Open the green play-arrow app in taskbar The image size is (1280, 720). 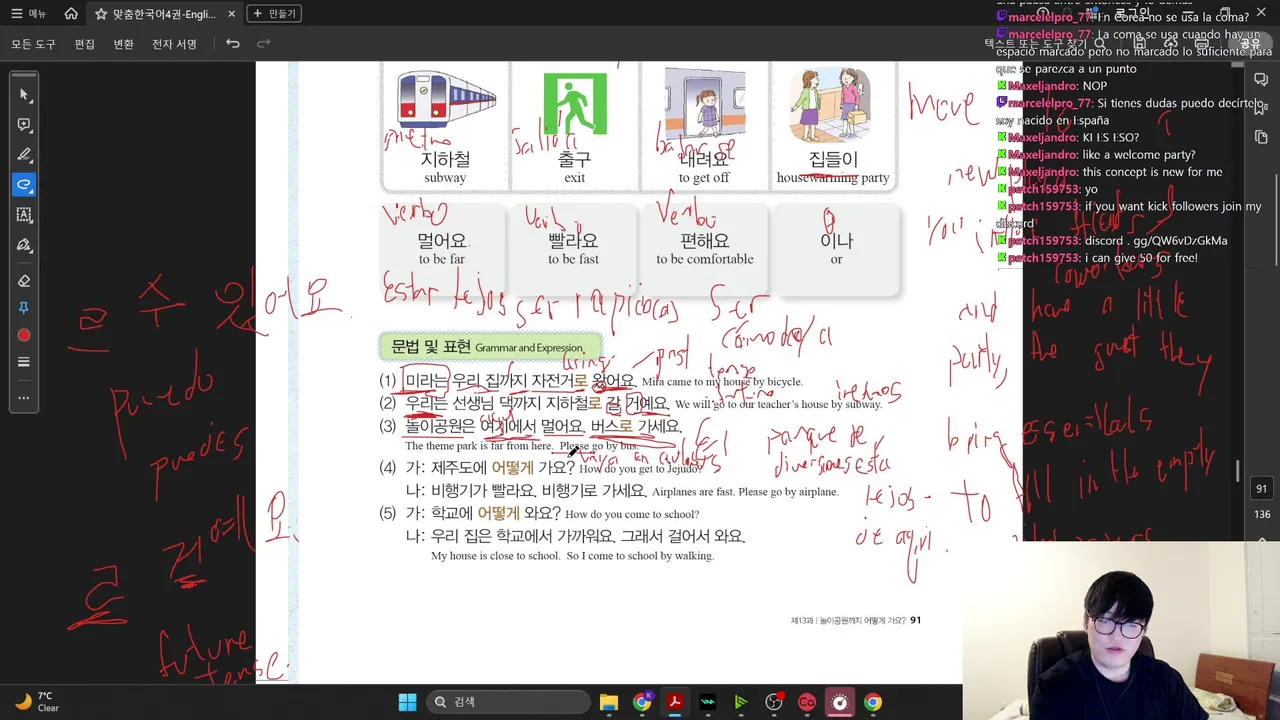pos(741,702)
